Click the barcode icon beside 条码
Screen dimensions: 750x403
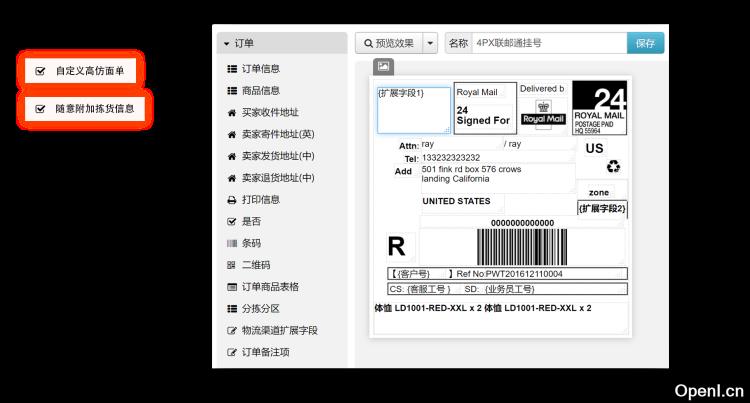[232, 243]
